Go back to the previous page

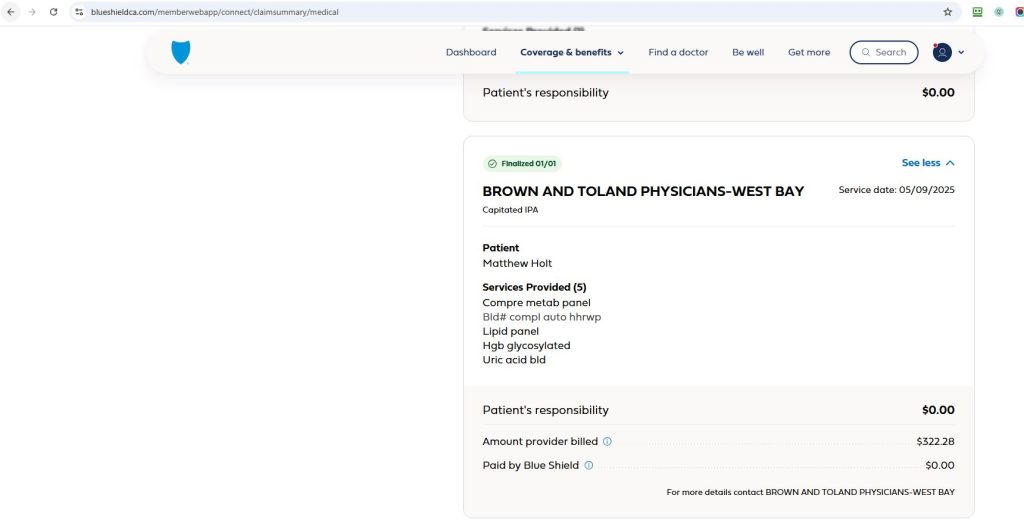(x=11, y=12)
